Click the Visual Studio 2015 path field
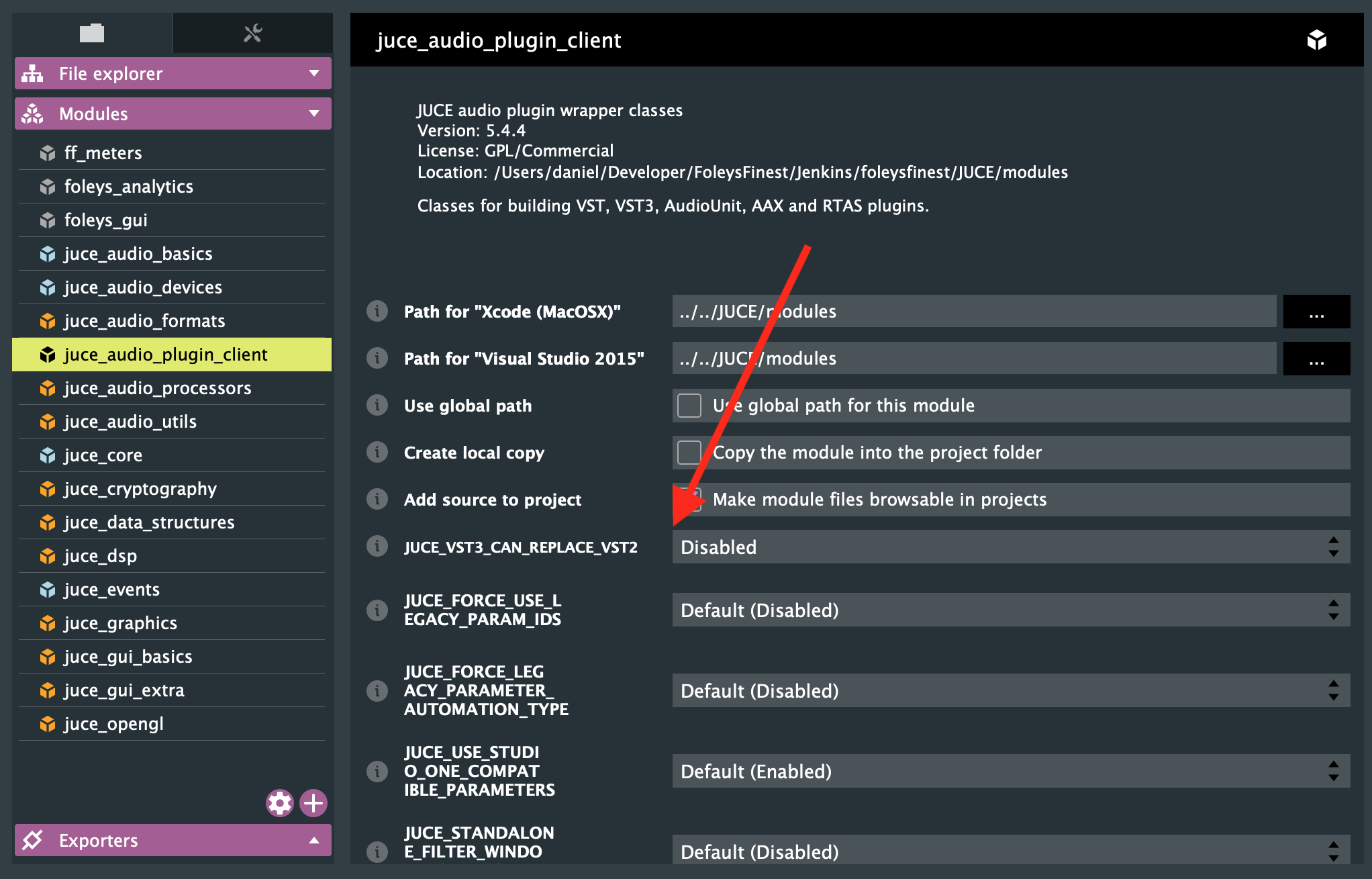Viewport: 1372px width, 879px height. coord(973,359)
